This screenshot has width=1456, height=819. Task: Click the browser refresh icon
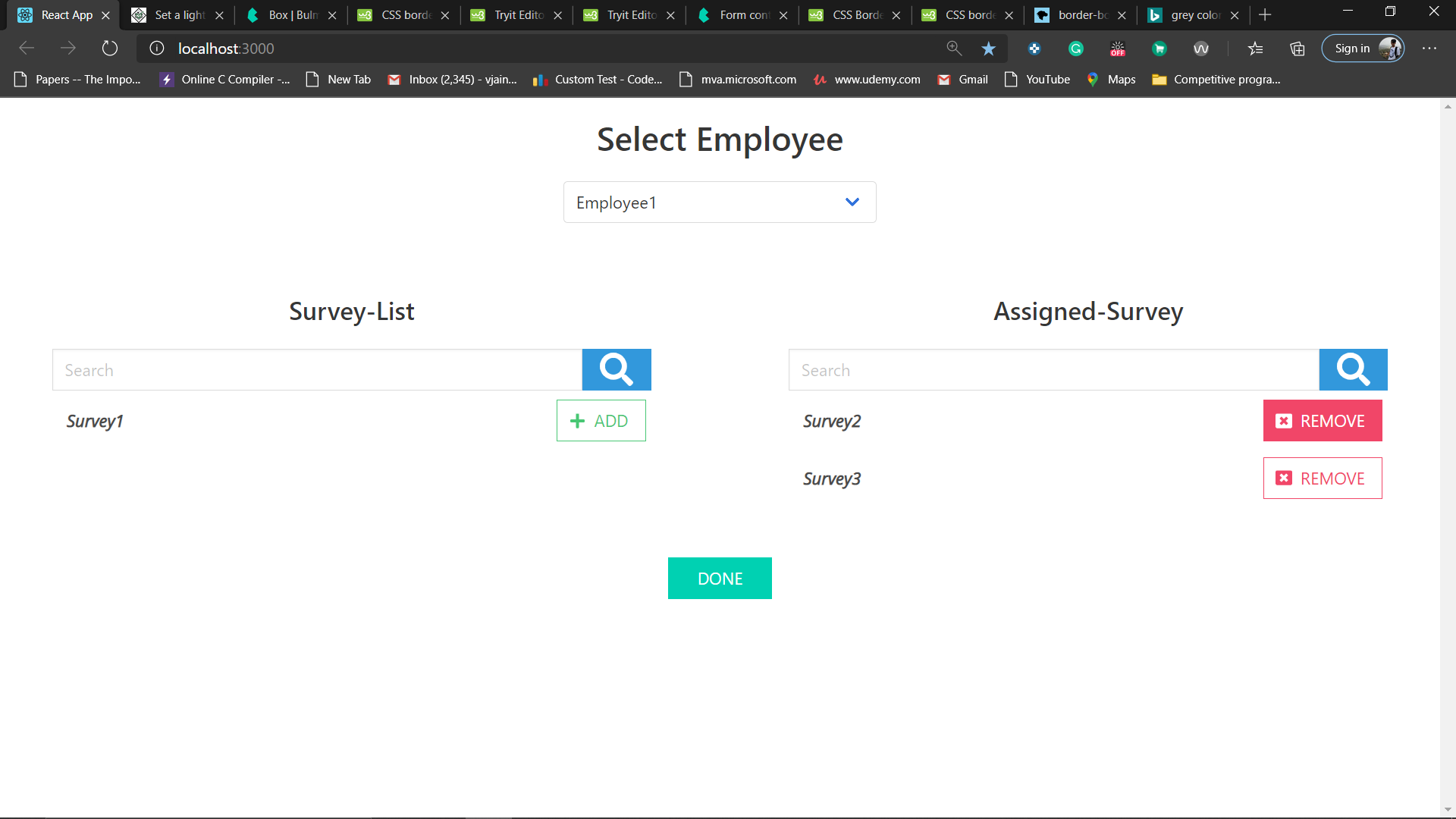click(x=110, y=49)
